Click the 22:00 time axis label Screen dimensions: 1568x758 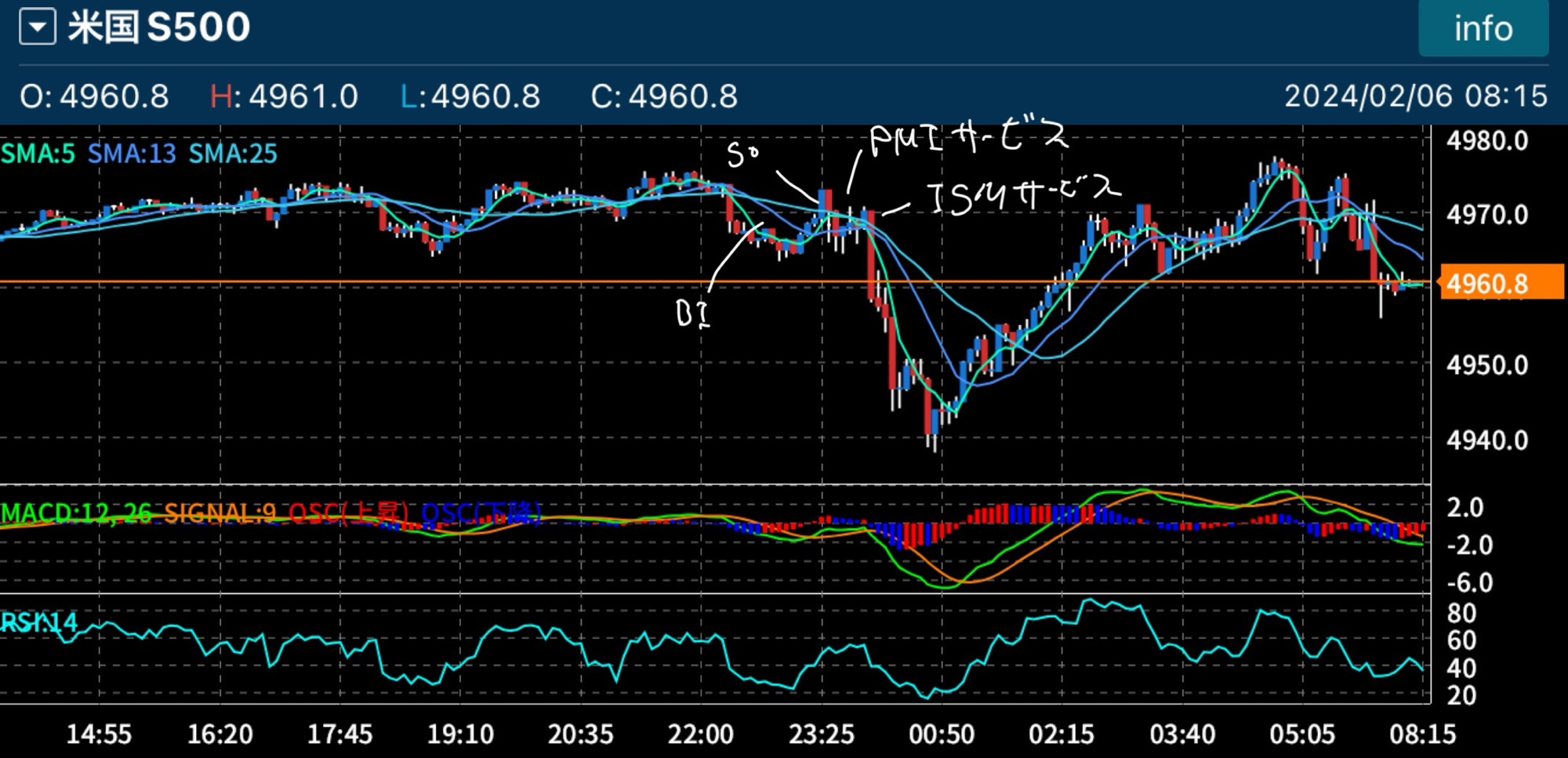point(700,734)
